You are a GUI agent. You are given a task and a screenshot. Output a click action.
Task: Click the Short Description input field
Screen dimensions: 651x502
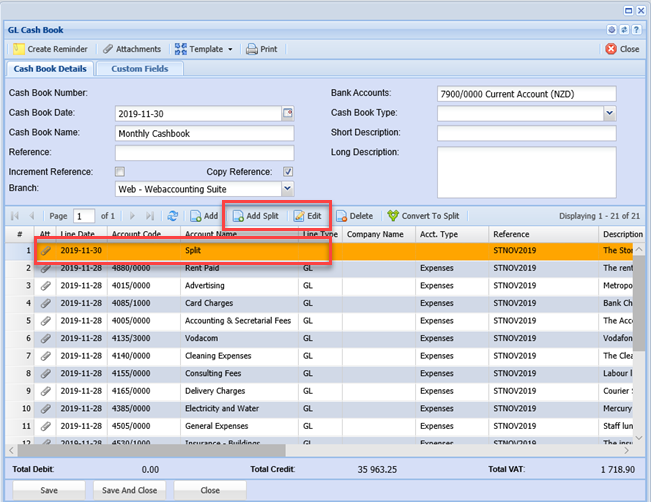coord(526,133)
